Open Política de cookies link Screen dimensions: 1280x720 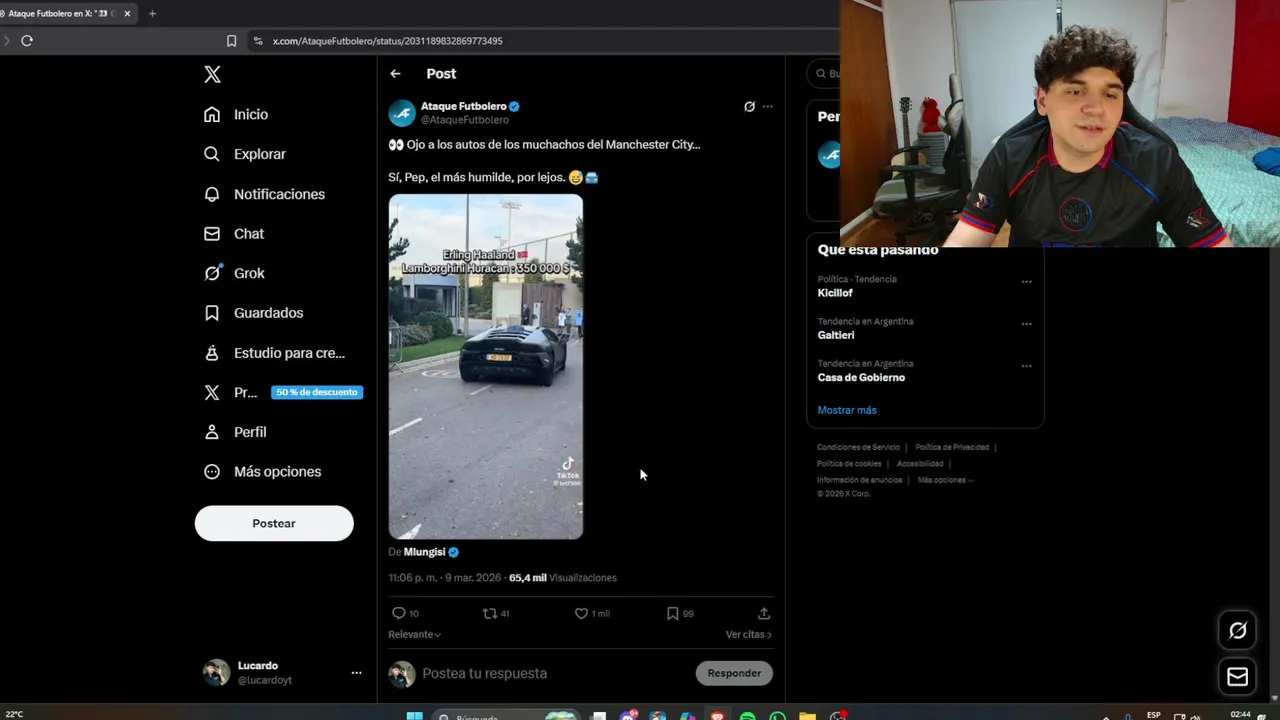[849, 464]
